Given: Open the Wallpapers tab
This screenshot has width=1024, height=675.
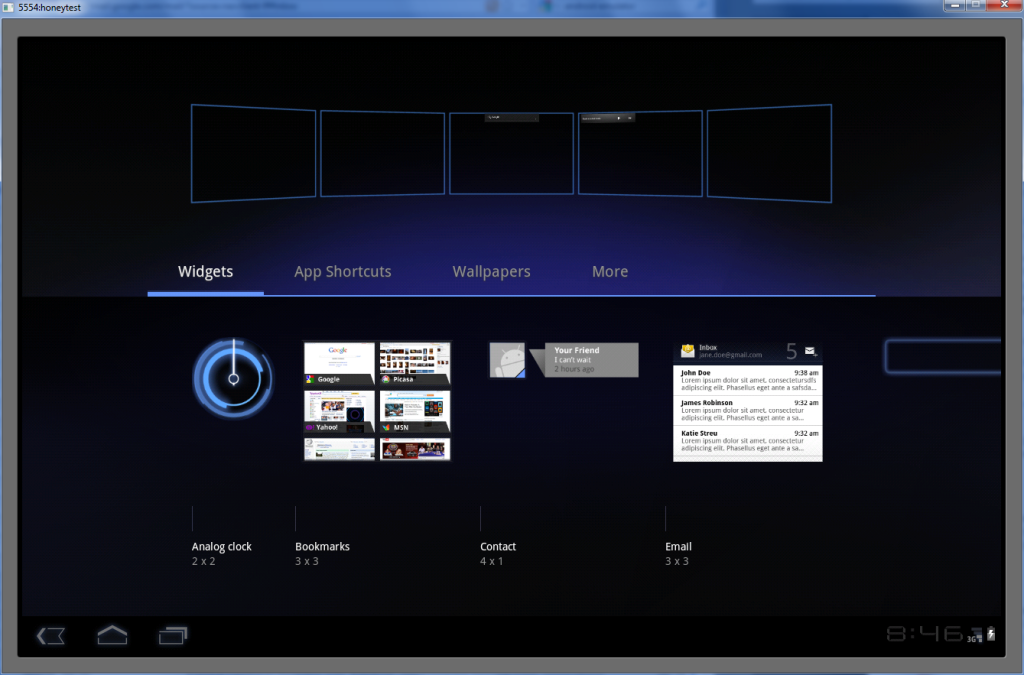Looking at the screenshot, I should coord(491,271).
